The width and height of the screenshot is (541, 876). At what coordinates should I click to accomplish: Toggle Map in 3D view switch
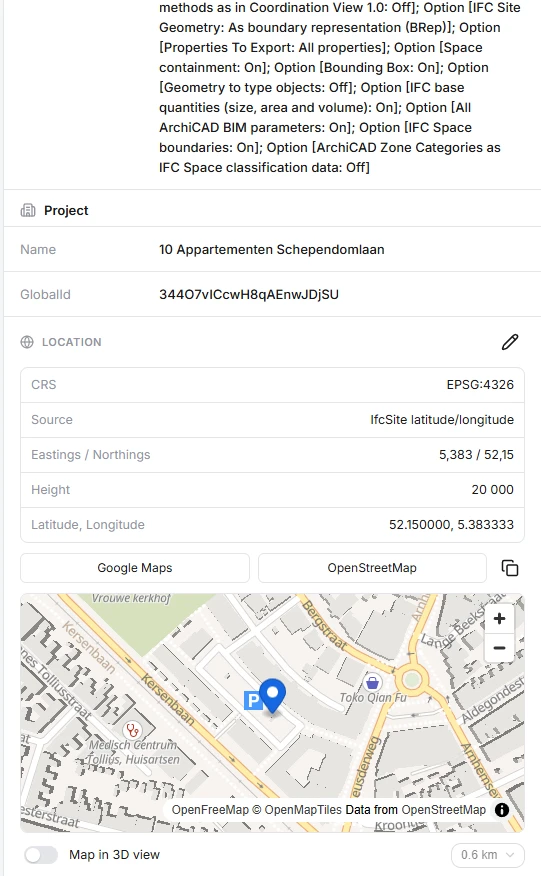(x=41, y=855)
